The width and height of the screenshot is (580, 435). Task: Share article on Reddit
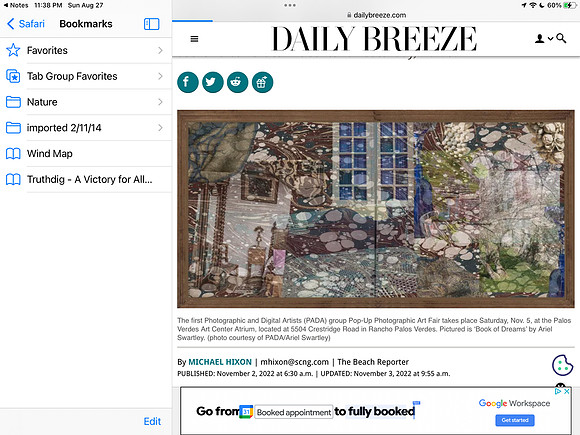point(237,82)
